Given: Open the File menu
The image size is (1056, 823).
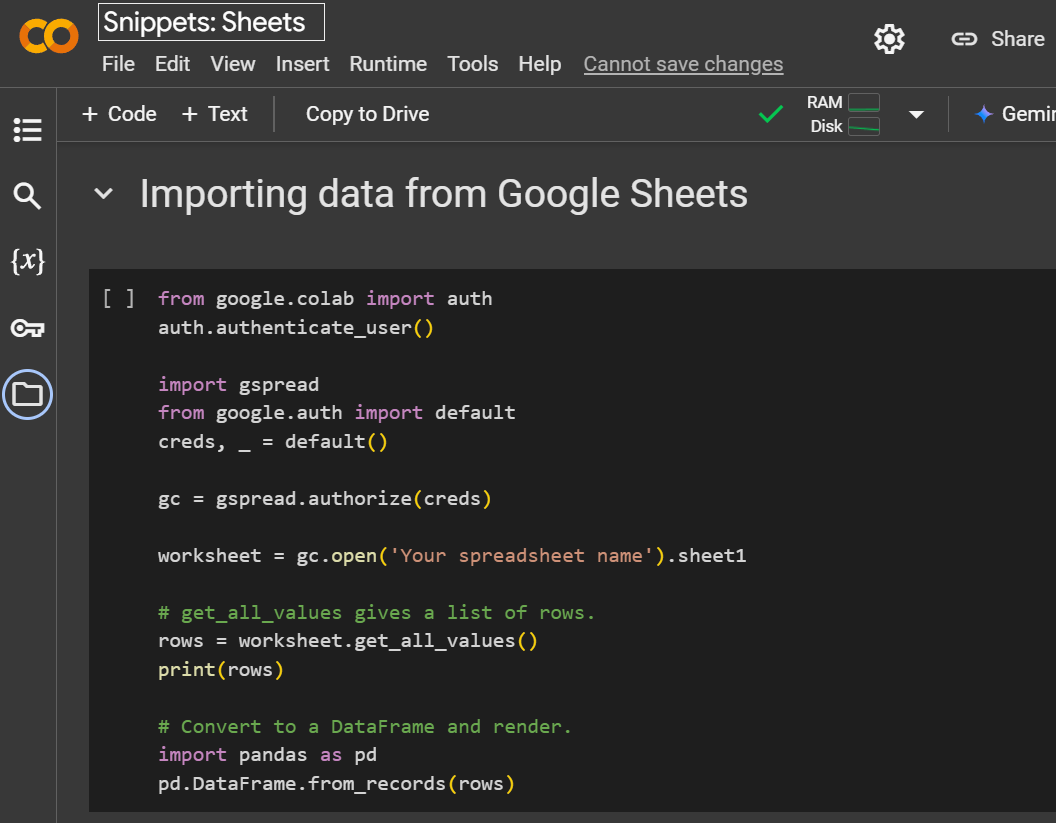Looking at the screenshot, I should tap(119, 64).
